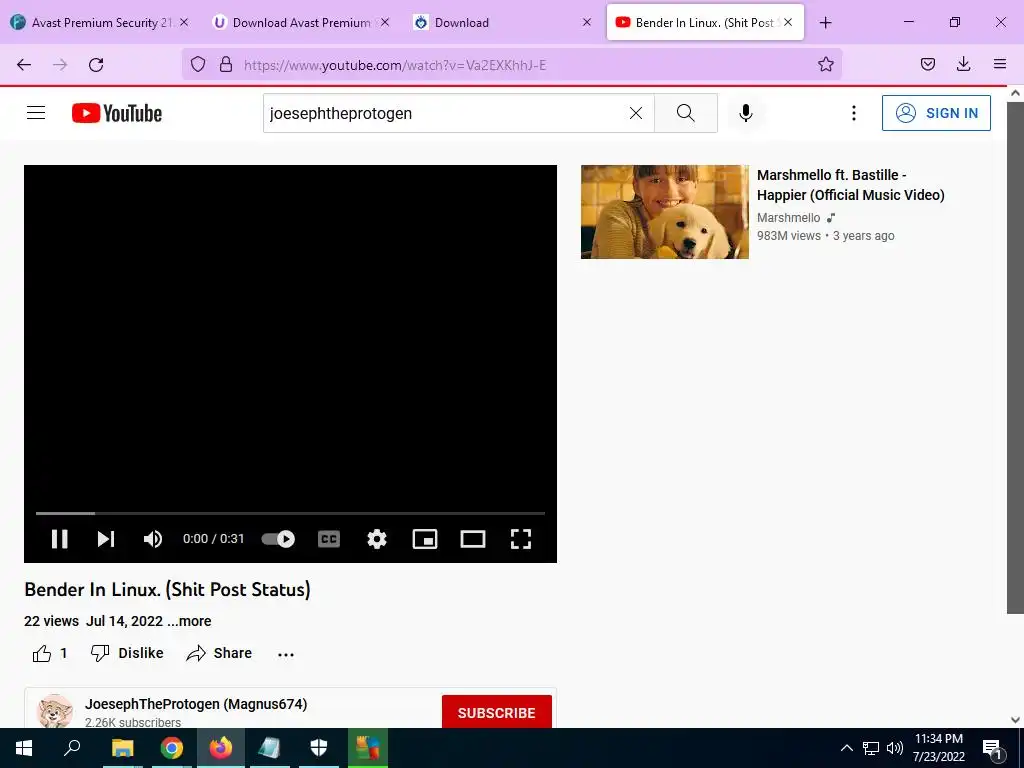Toggle the autoplay switch in player
The image size is (1024, 768).
278,539
